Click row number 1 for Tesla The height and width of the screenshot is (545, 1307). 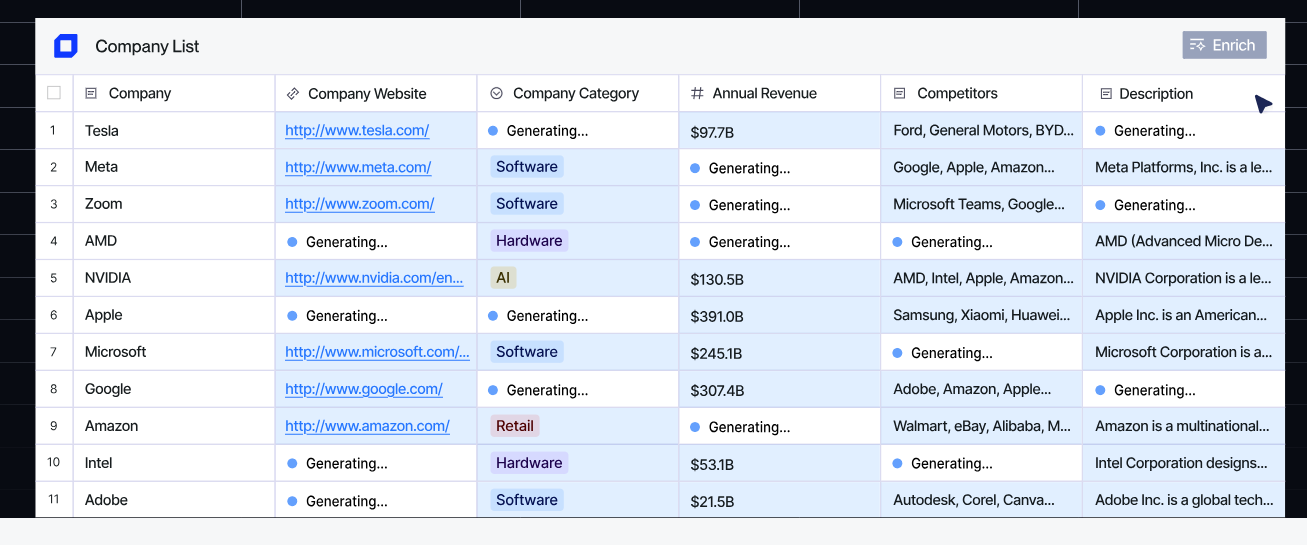tap(54, 130)
